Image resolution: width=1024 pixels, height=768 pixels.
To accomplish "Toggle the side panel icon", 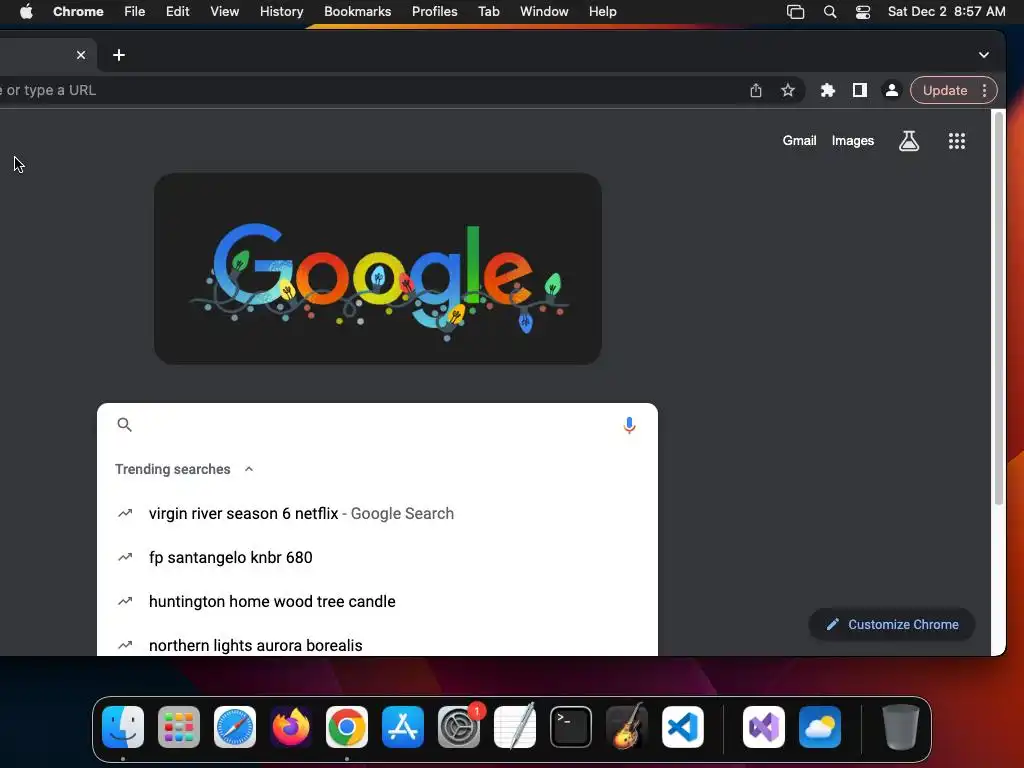I will pos(859,90).
